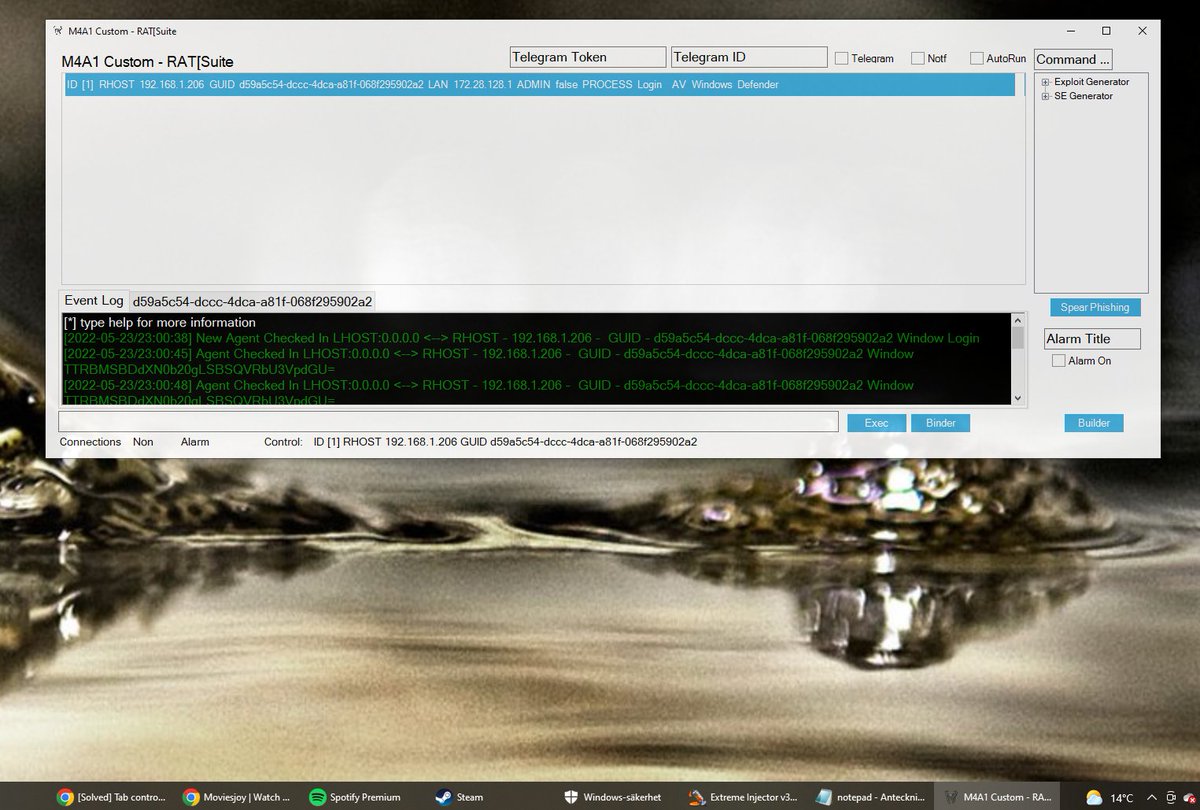Click the Alarm status bar label
The height and width of the screenshot is (810, 1200).
tap(195, 442)
